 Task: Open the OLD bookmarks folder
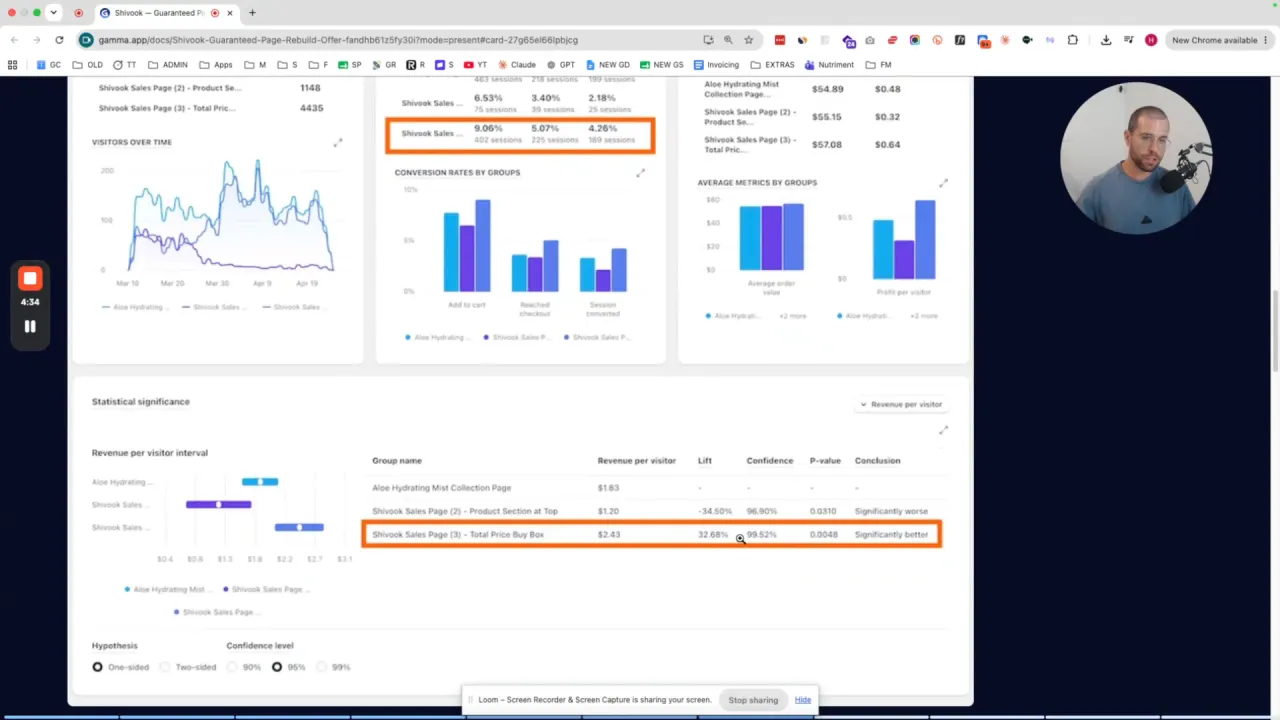pyautogui.click(x=88, y=65)
